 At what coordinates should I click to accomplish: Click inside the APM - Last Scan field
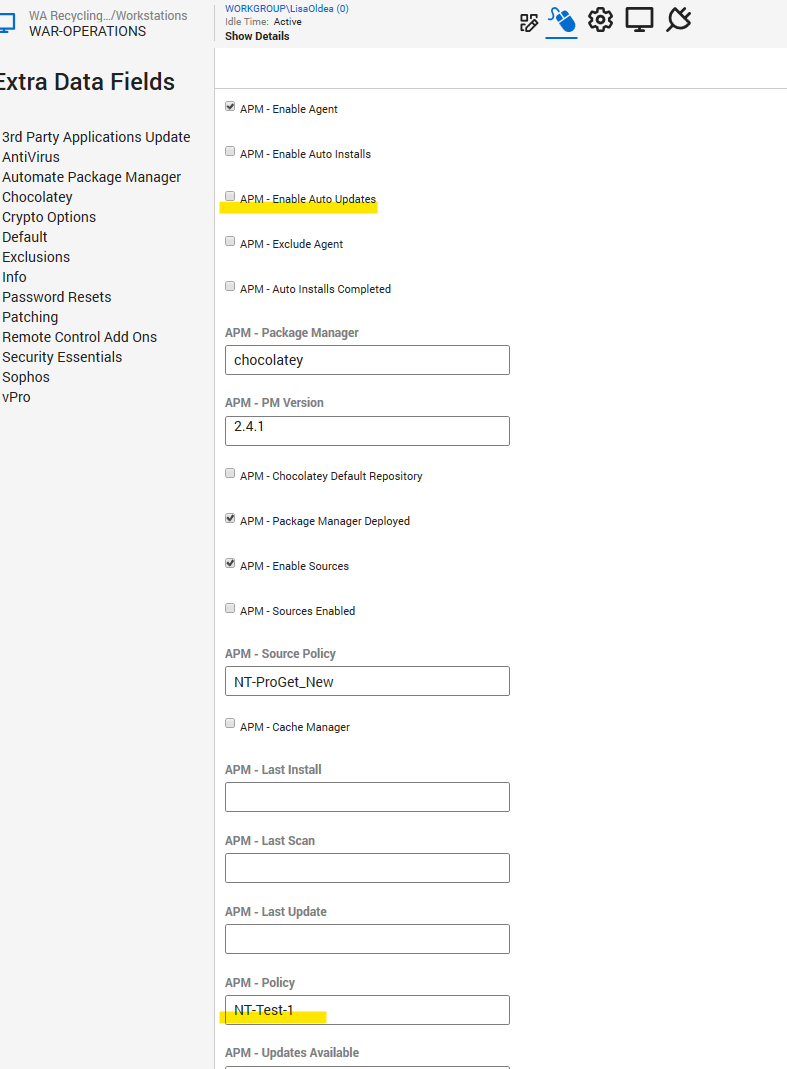click(x=366, y=868)
